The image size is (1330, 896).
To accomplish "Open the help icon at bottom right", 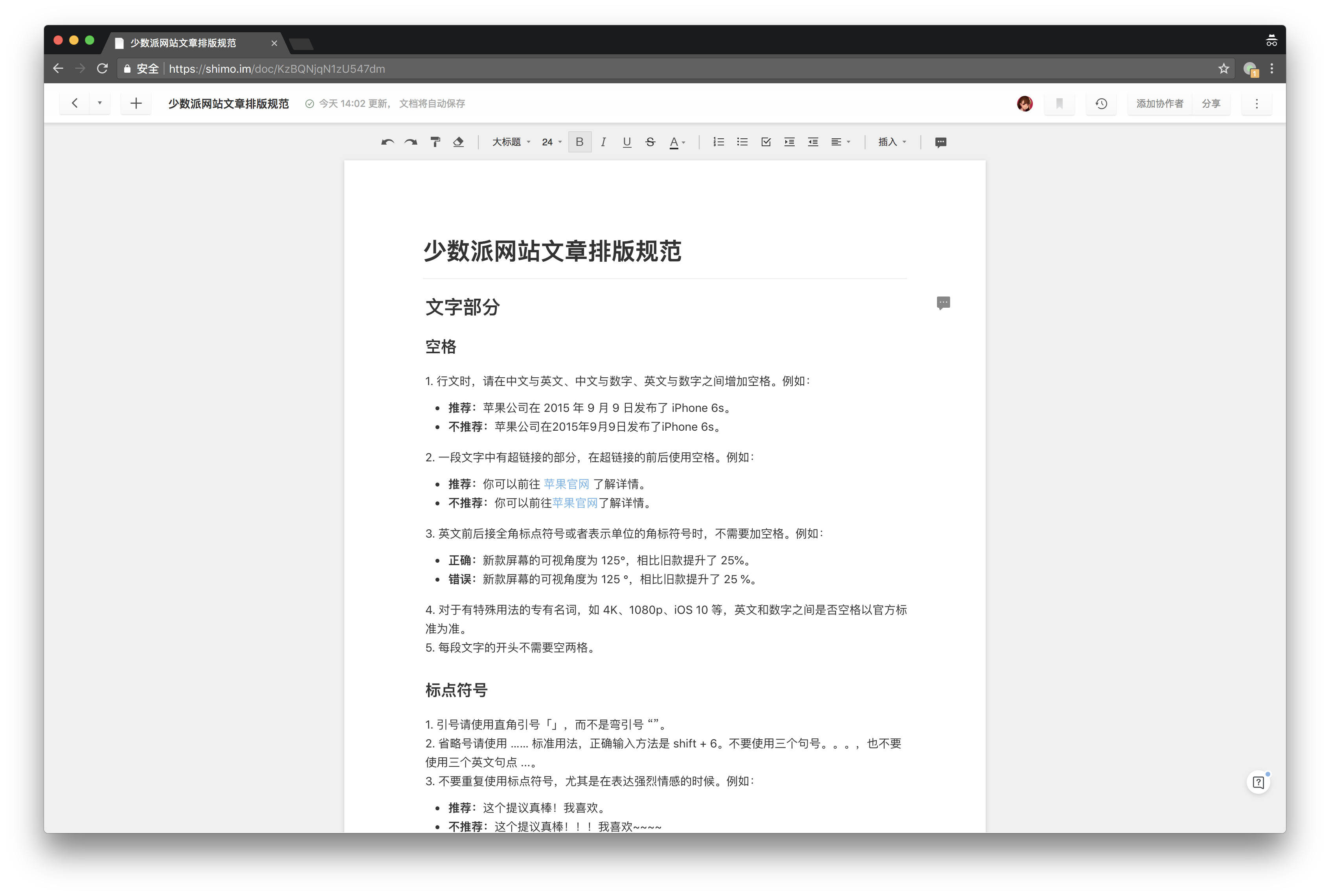I will point(1258,782).
